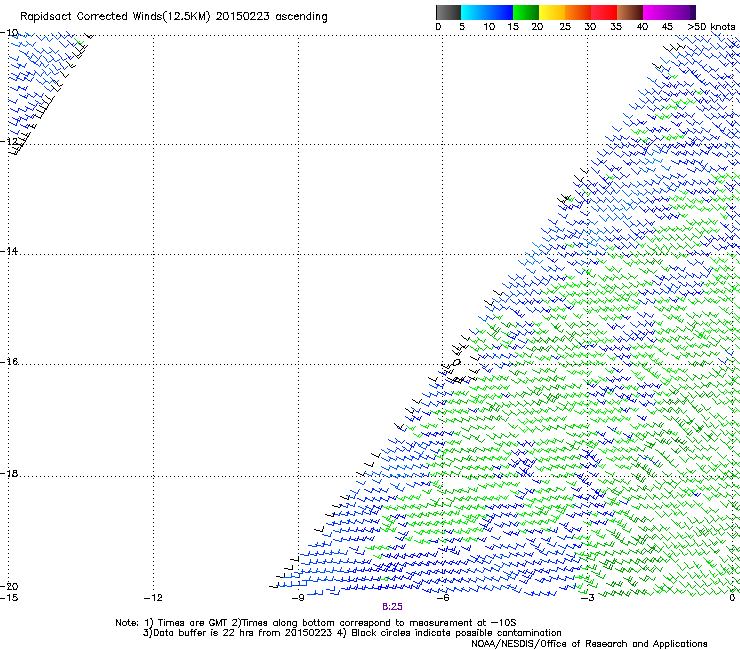Click the 'Note: 1) Times are GMT' line
The image size is (740, 650).
tap(316, 623)
